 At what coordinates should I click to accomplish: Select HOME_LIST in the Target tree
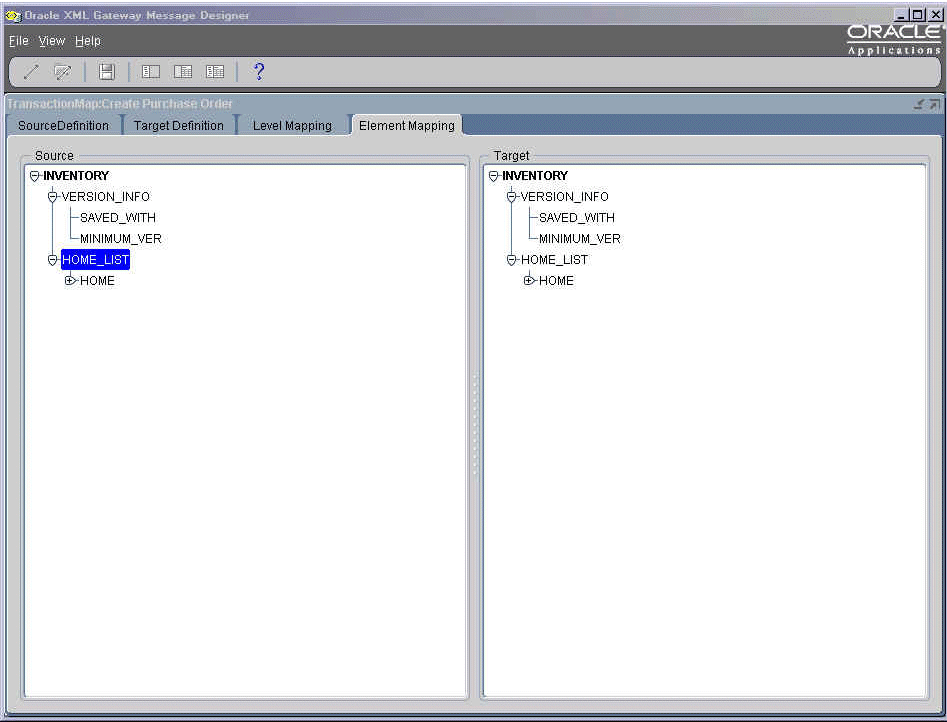(554, 260)
